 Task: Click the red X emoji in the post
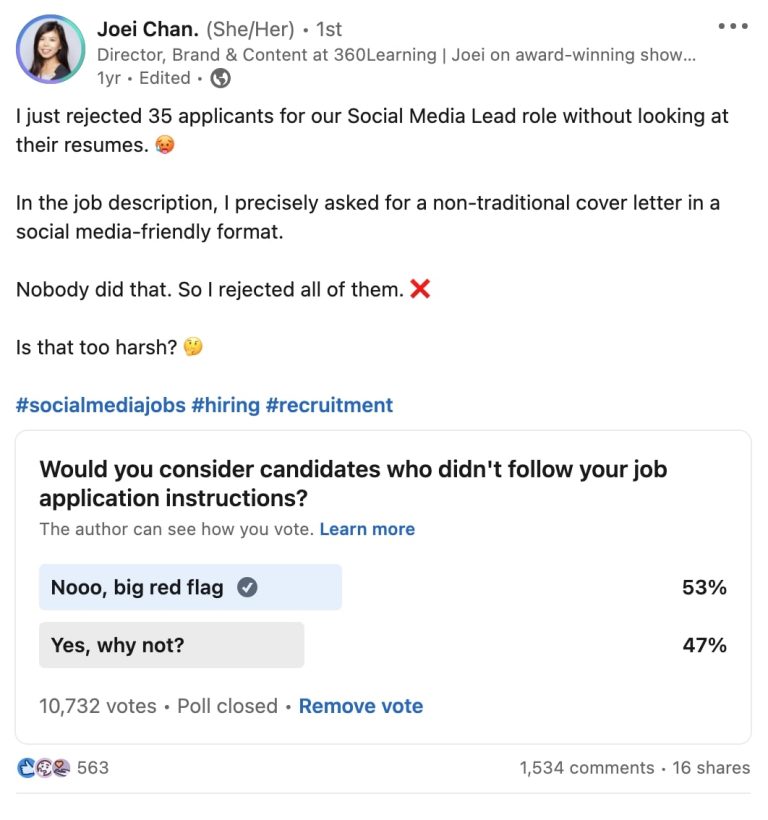tap(419, 289)
